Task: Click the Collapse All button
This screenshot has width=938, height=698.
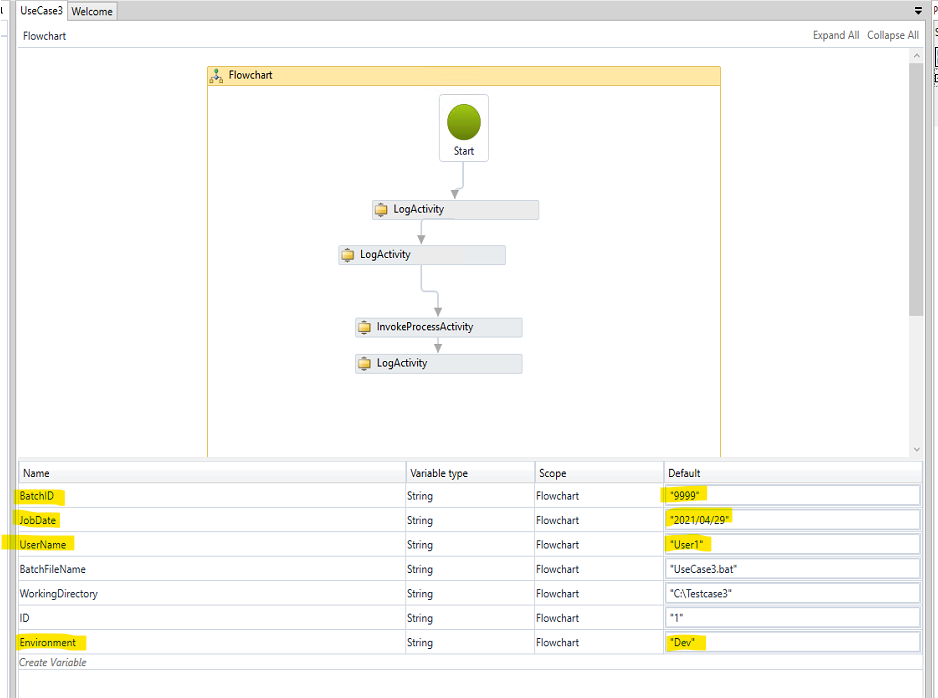Action: click(892, 35)
